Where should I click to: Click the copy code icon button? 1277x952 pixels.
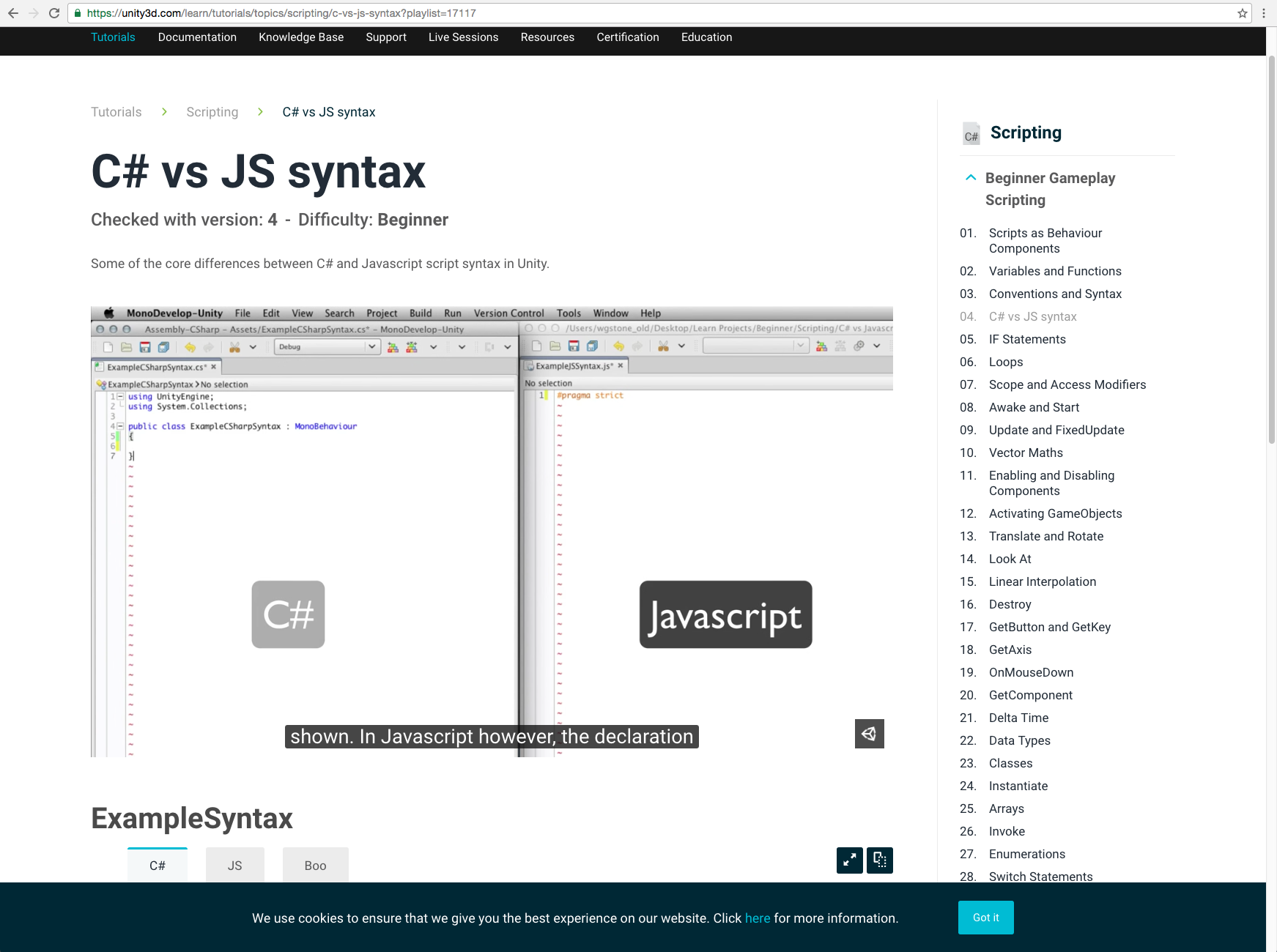880,860
